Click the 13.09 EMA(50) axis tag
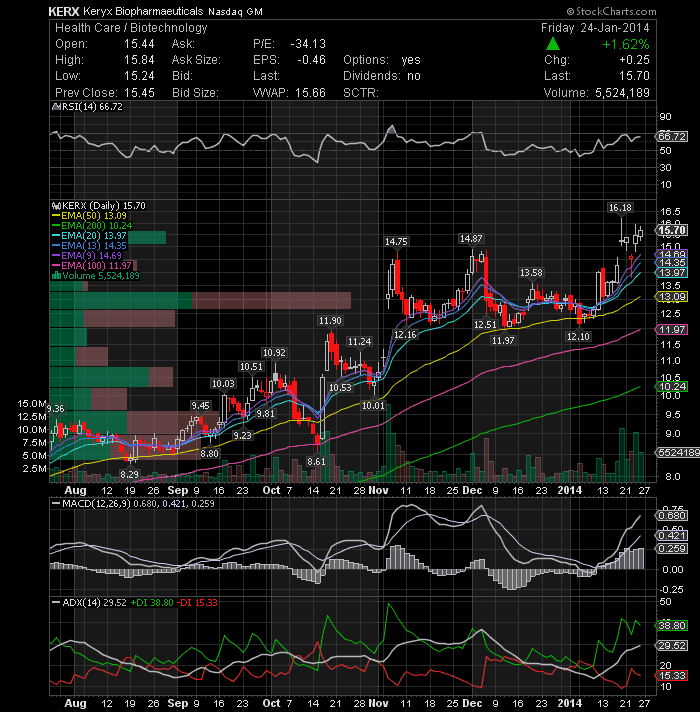Image resolution: width=700 pixels, height=712 pixels. pos(672,297)
